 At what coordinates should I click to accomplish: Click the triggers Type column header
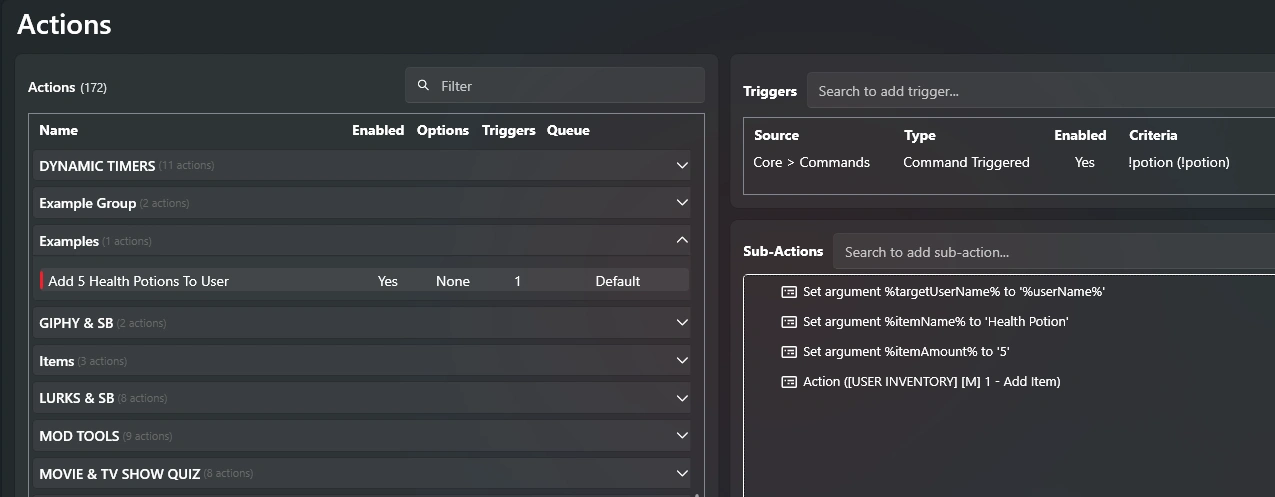(920, 135)
